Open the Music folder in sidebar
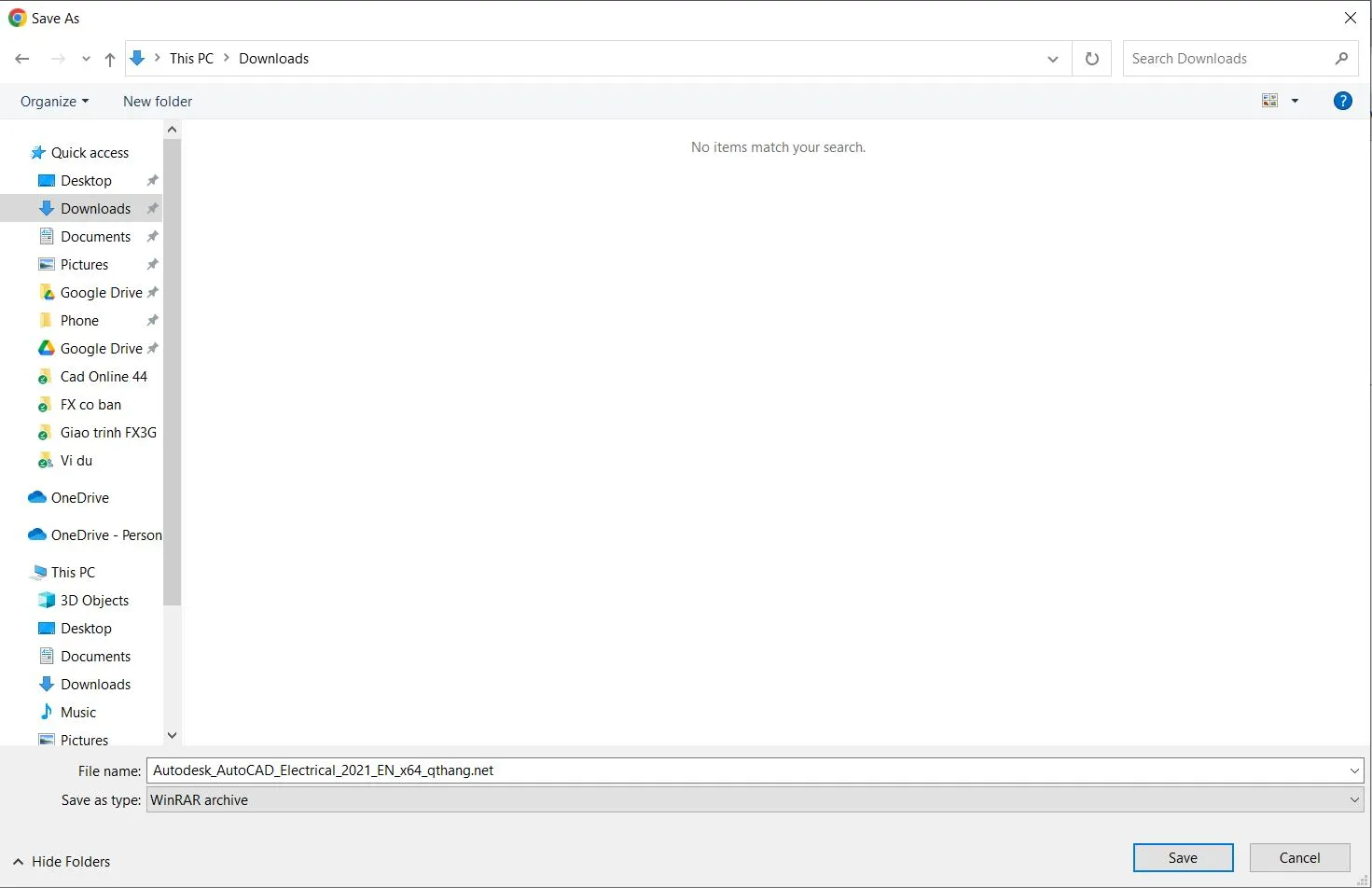Viewport: 1372px width, 888px height. click(x=78, y=713)
